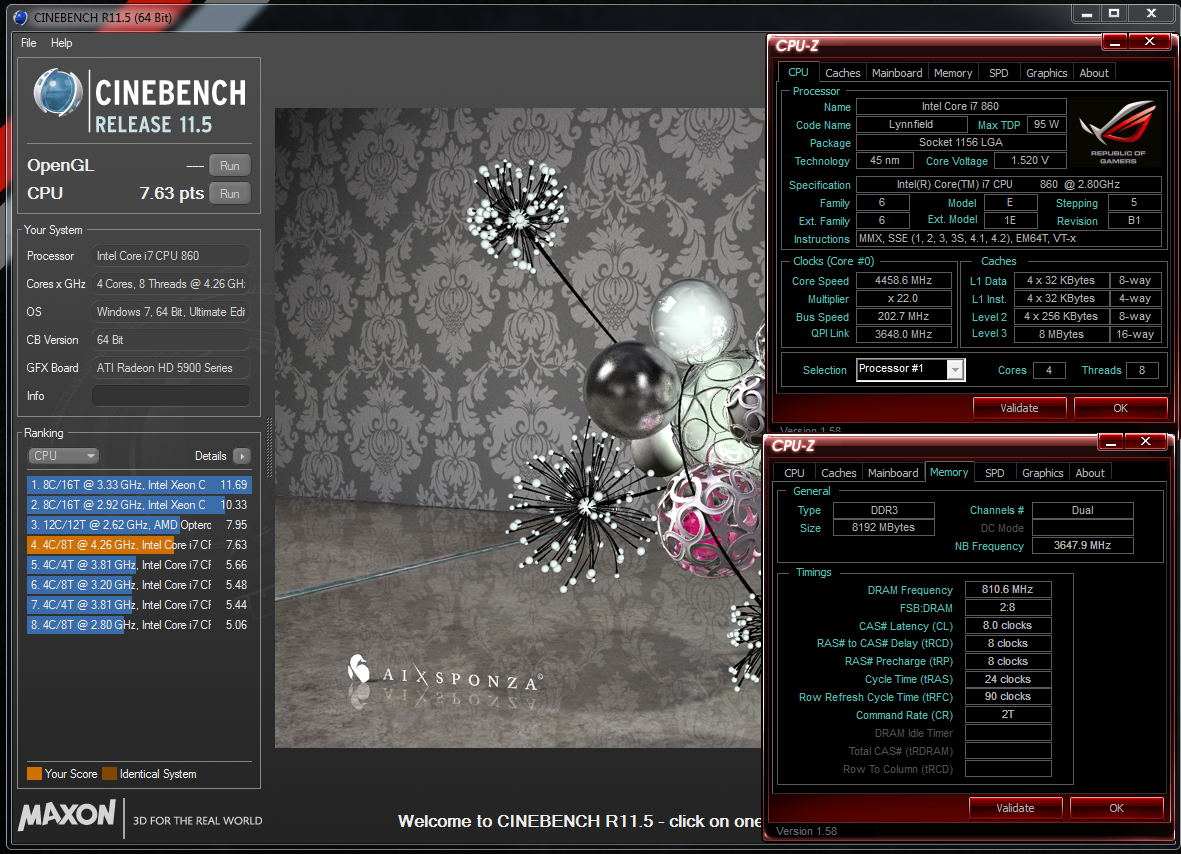
Task: Click the rendered scene preview image
Action: [x=520, y=428]
